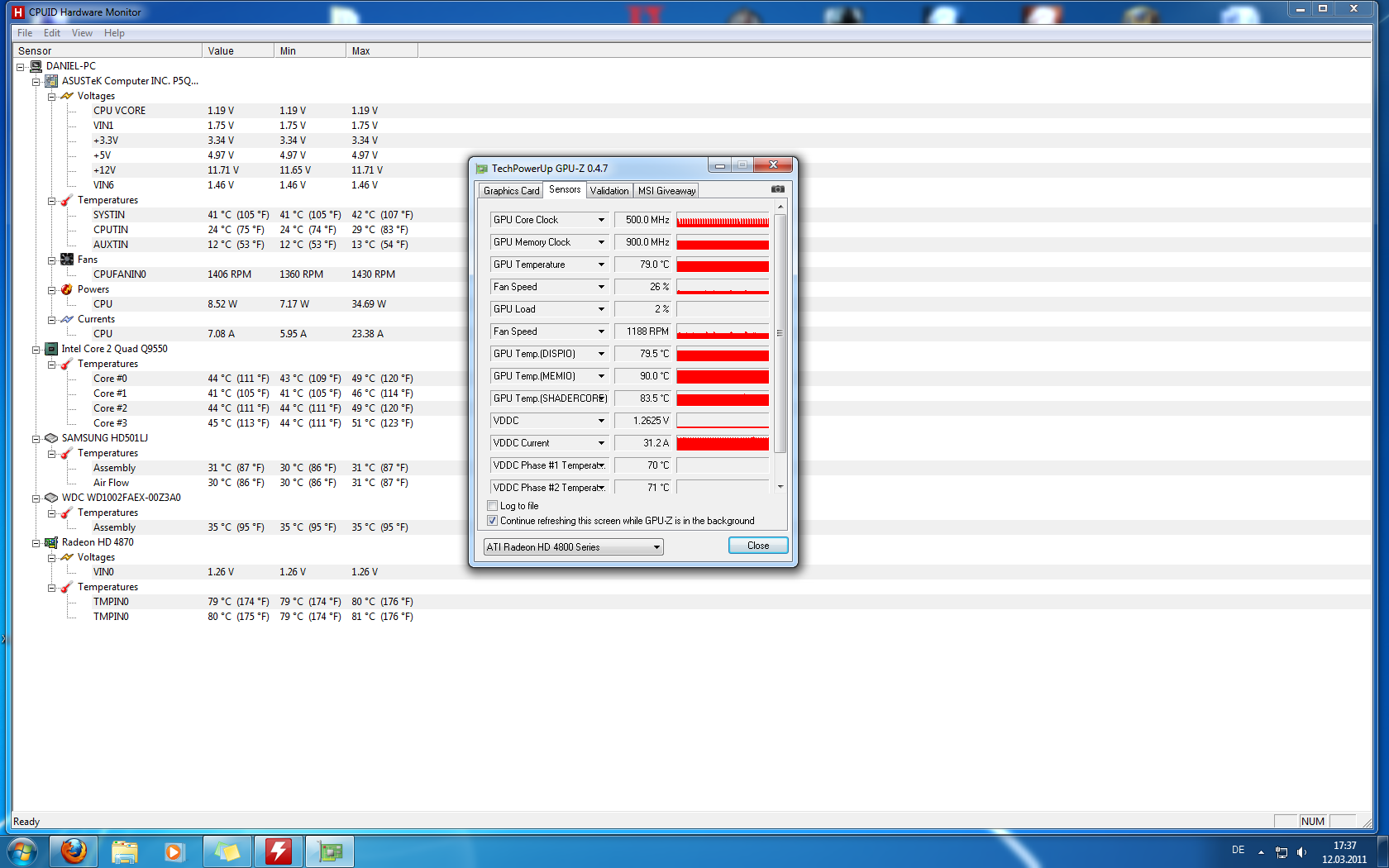Click the ASUSTeK motherboard icon
Image resolution: width=1389 pixels, height=868 pixels.
(51, 81)
